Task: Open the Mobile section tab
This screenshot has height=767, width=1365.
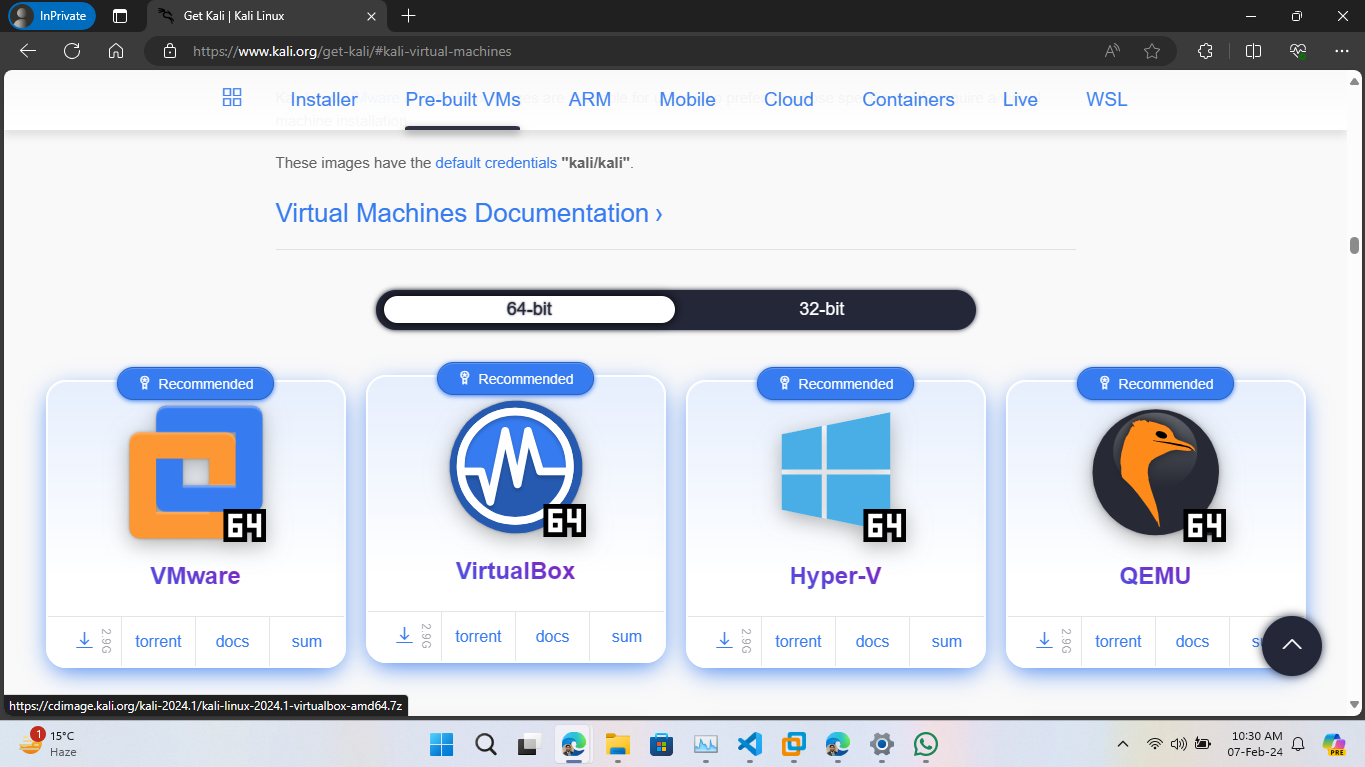Action: [687, 99]
